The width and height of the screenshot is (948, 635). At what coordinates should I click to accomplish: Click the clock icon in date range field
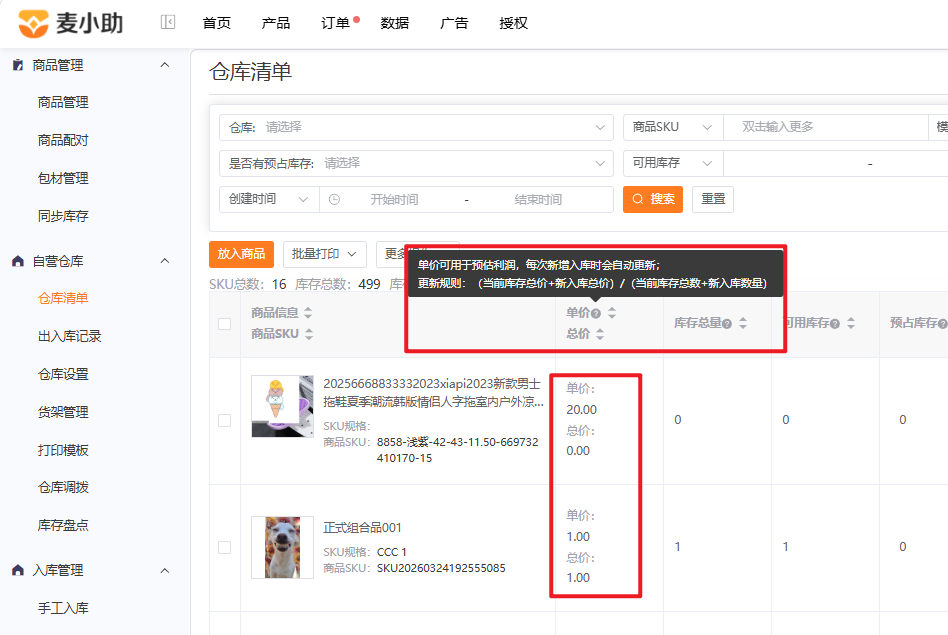tap(334, 199)
